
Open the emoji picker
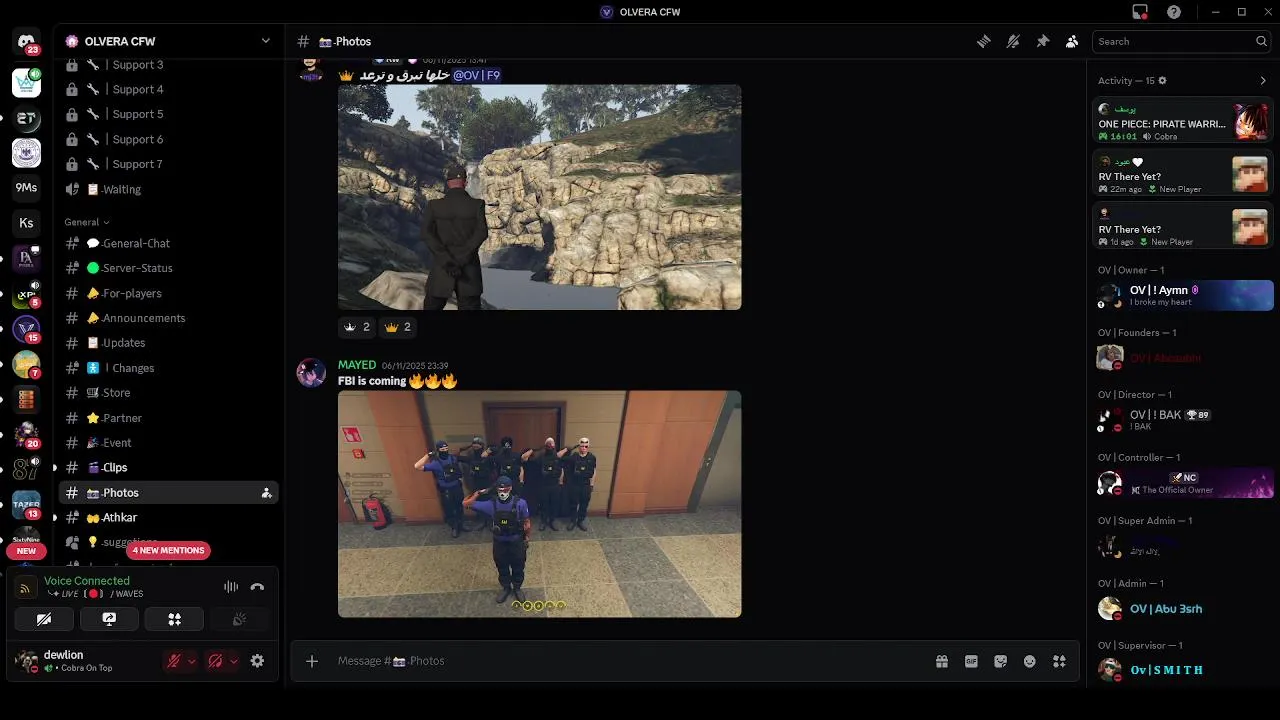click(x=1030, y=661)
